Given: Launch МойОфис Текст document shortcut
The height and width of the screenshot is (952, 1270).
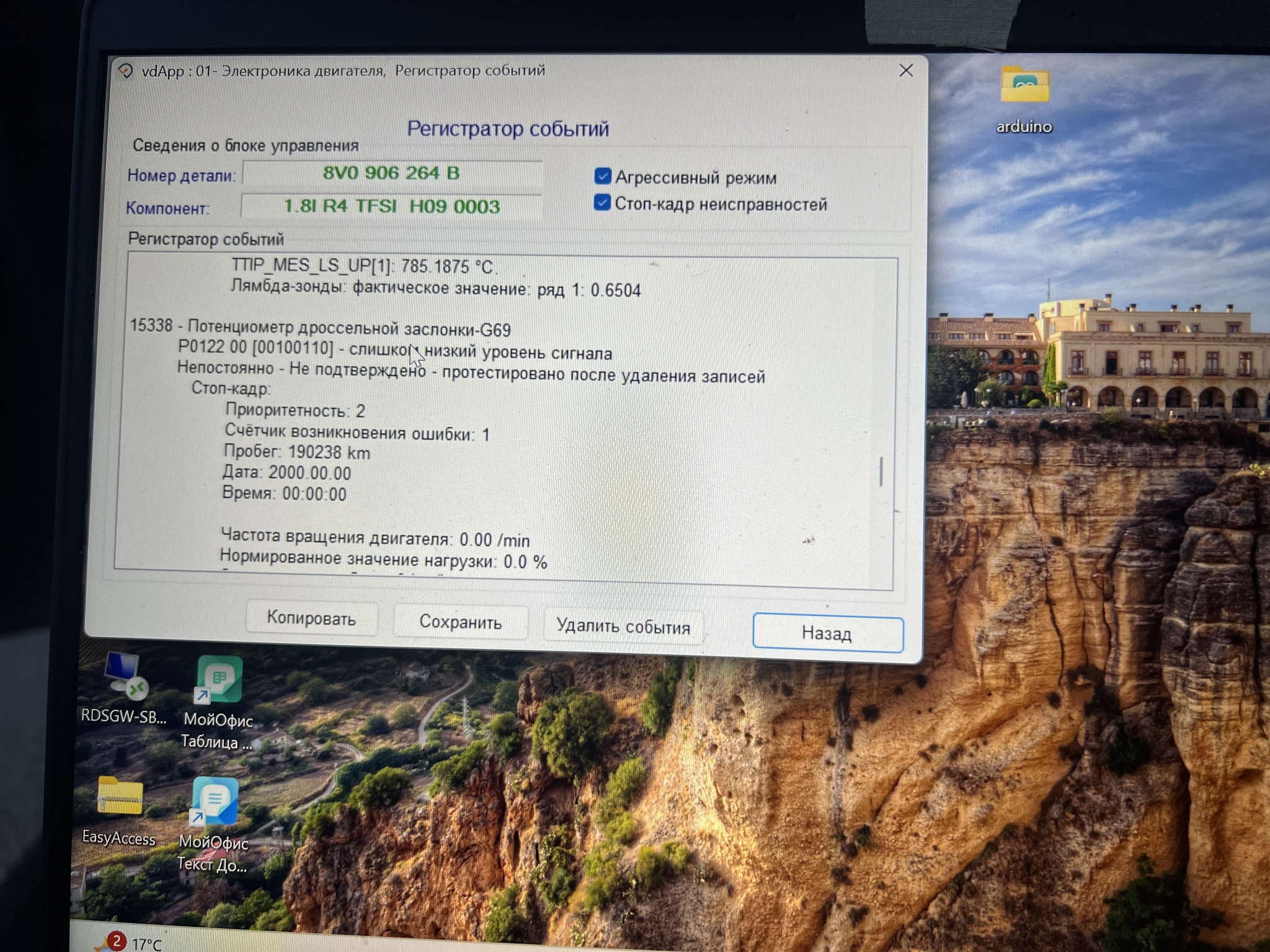Looking at the screenshot, I should (x=215, y=801).
